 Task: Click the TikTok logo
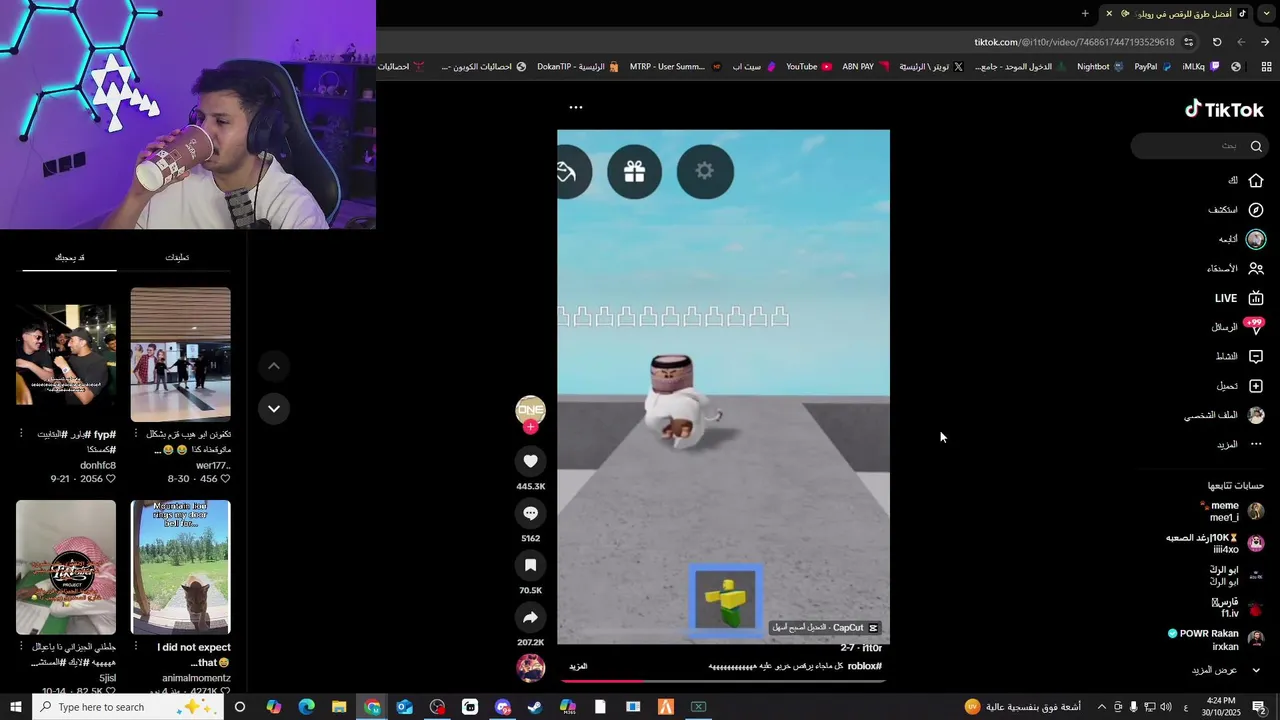tap(1225, 110)
